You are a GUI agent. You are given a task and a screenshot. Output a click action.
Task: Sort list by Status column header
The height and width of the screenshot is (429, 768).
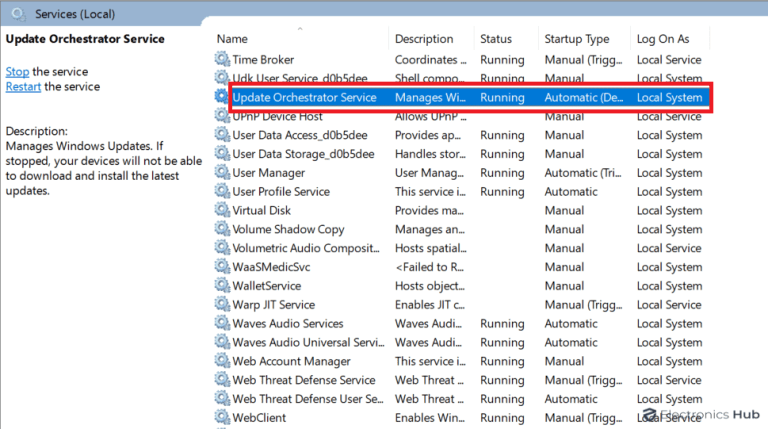coord(496,39)
